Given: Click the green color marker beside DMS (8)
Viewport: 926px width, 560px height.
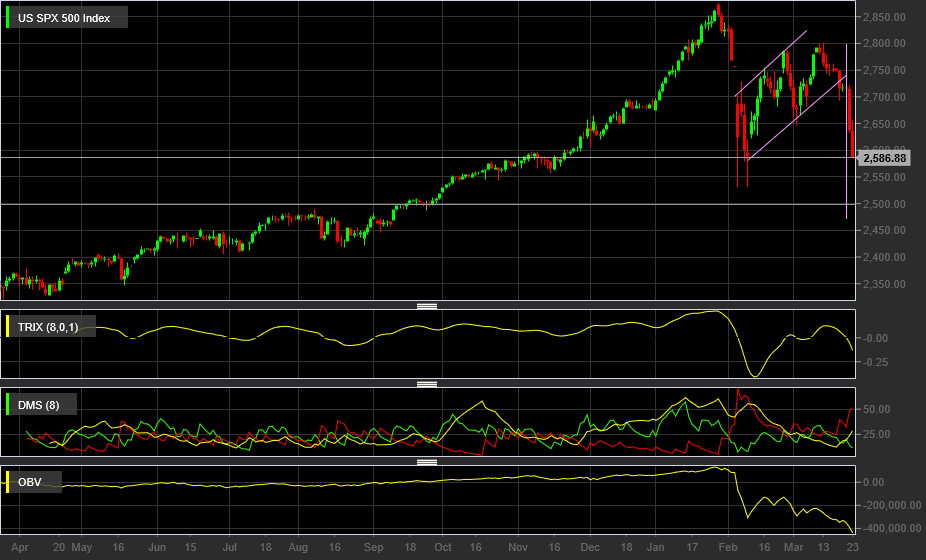Looking at the screenshot, I should 8,404.
